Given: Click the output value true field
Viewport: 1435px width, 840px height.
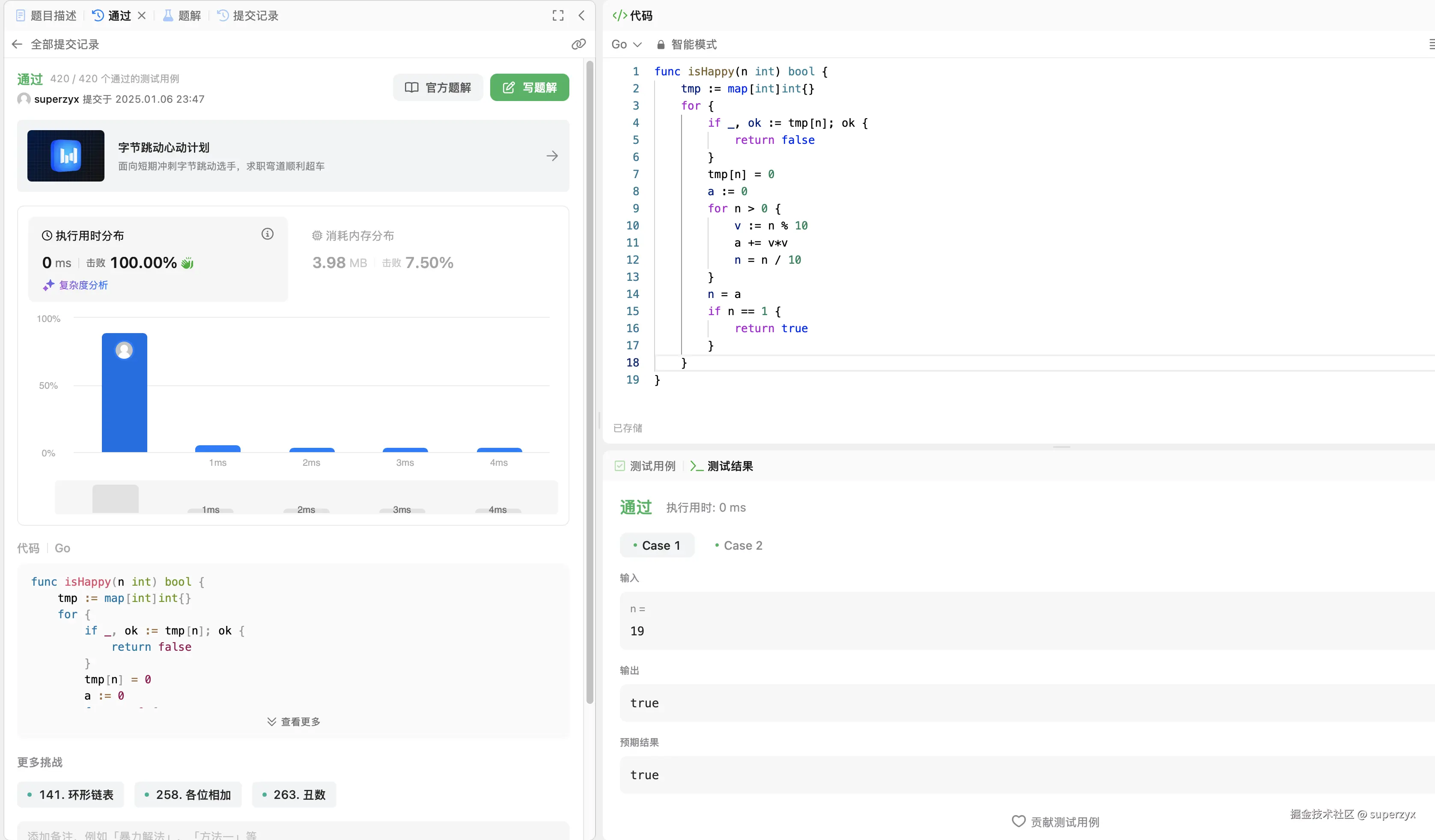Looking at the screenshot, I should coord(1027,703).
